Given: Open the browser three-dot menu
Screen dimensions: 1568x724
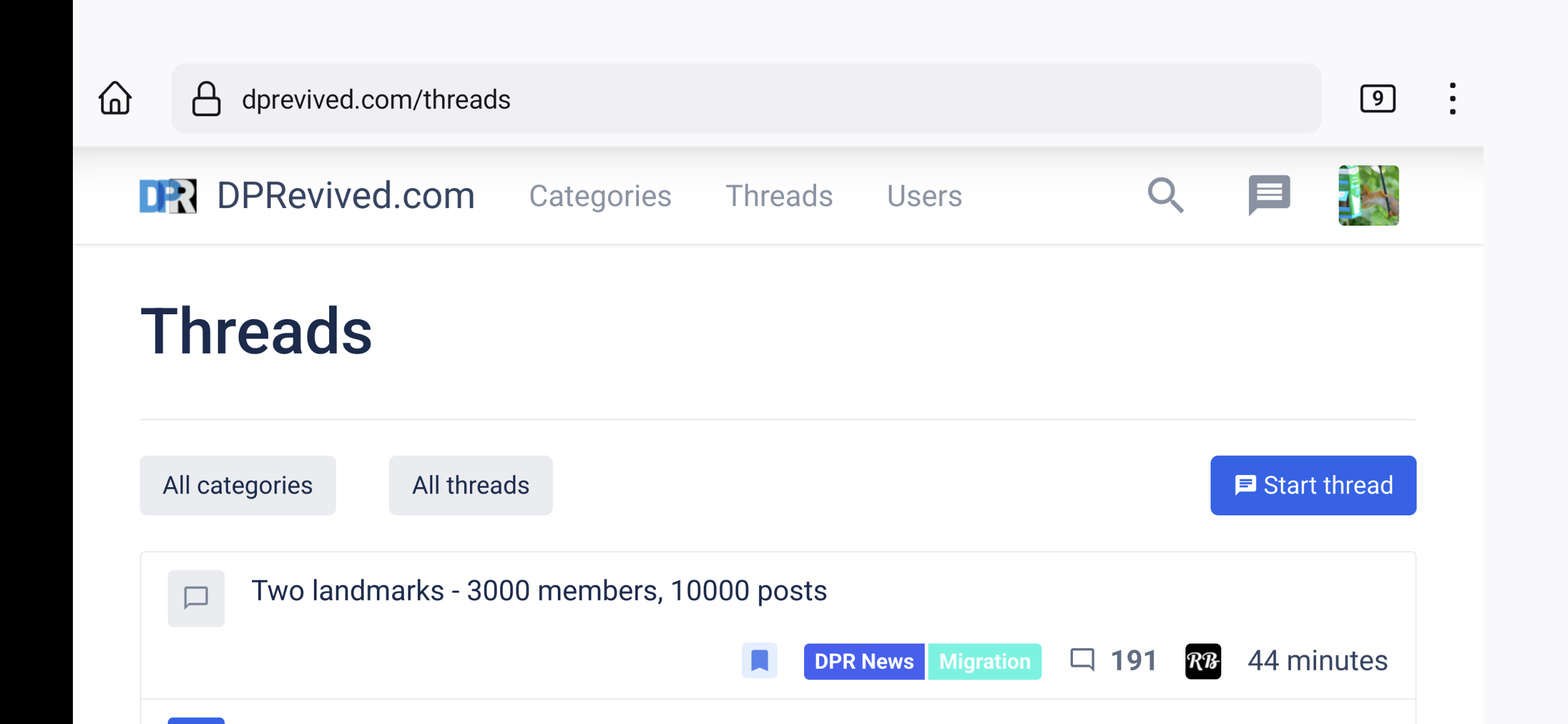Looking at the screenshot, I should tap(1452, 99).
